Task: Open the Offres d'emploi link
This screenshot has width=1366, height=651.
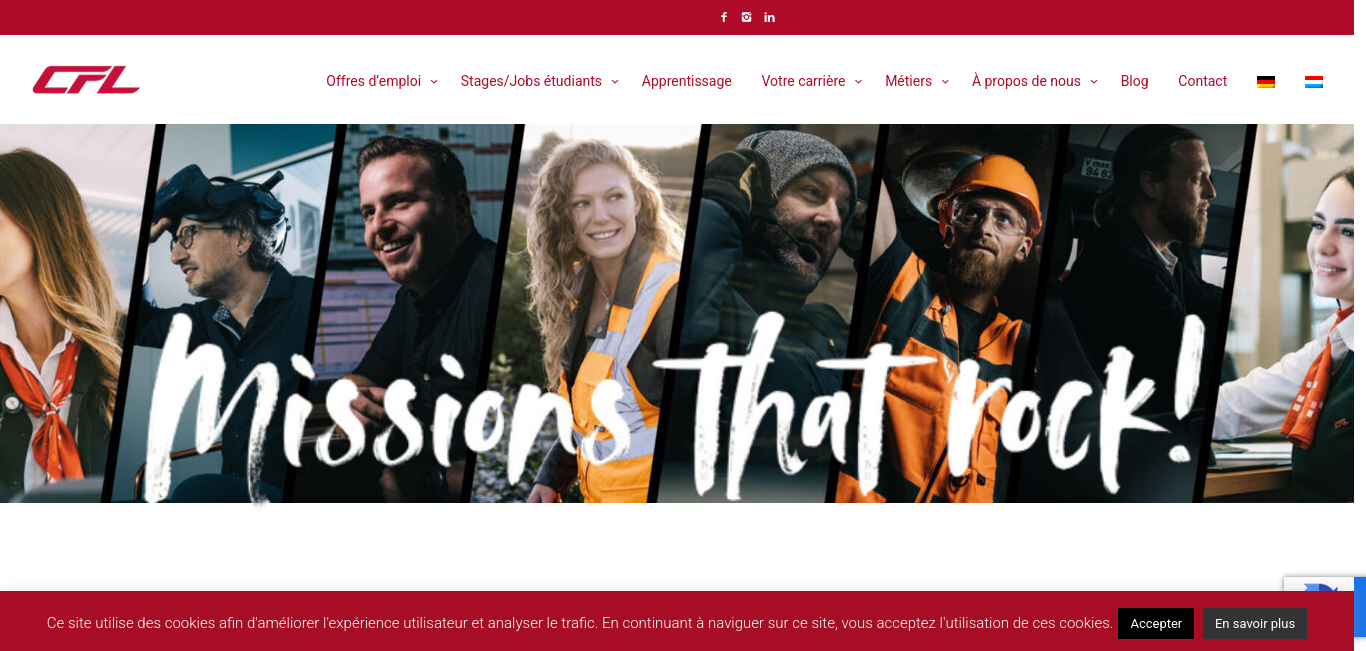Action: [x=373, y=81]
